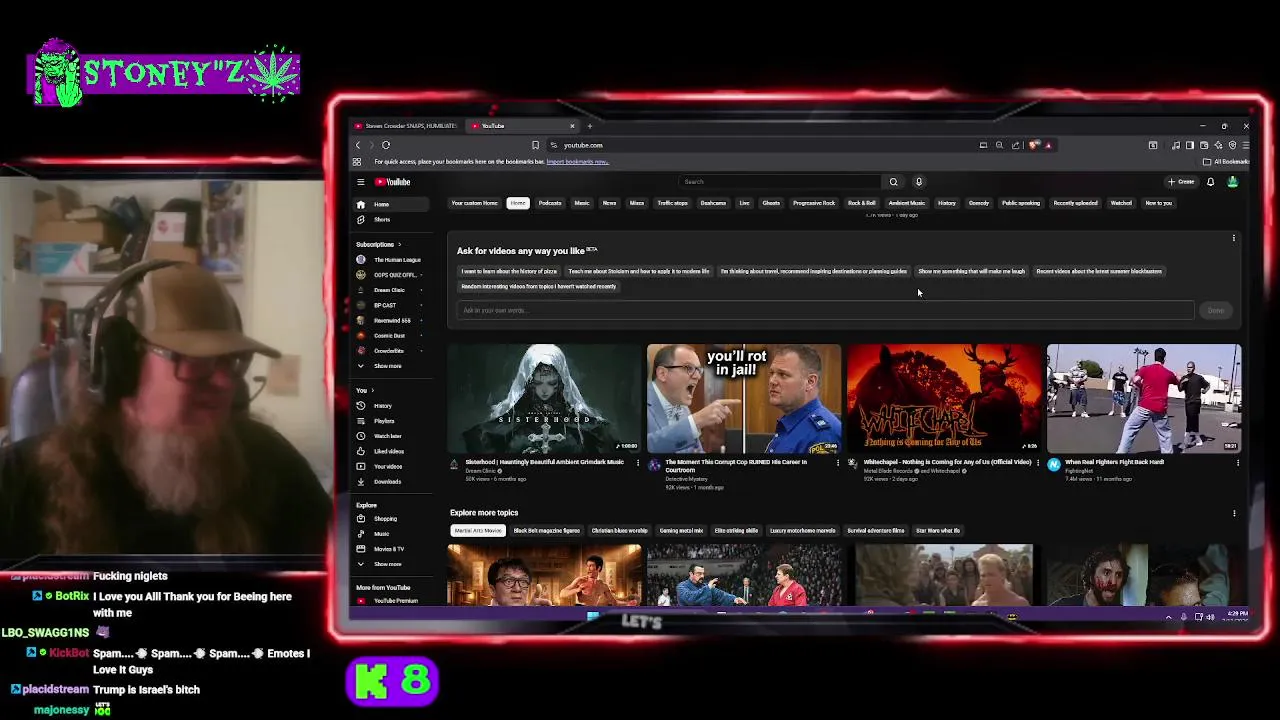Show hidden taskbar tray icons chevron

[1168, 617]
